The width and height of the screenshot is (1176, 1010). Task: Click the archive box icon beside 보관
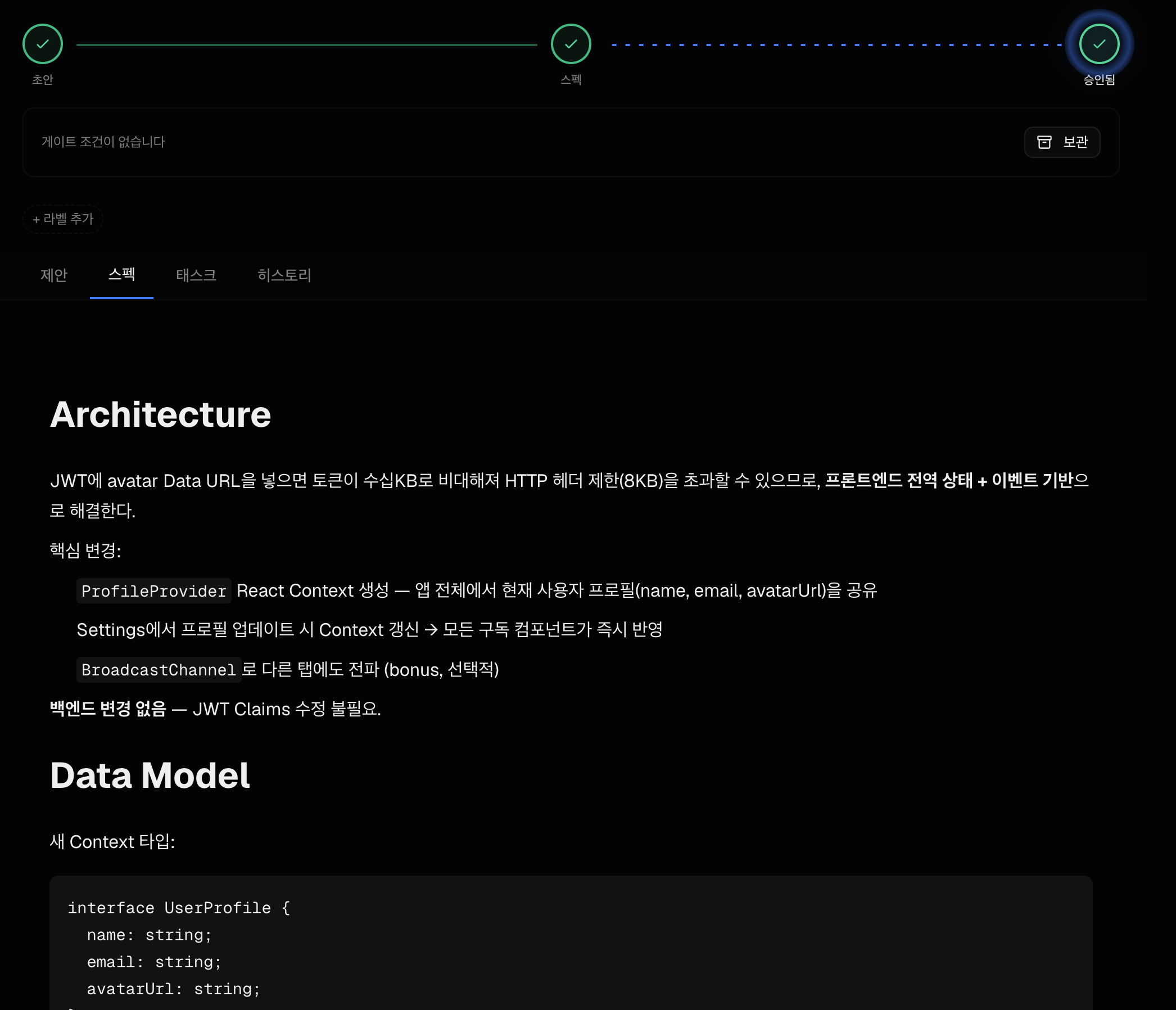(1045, 142)
